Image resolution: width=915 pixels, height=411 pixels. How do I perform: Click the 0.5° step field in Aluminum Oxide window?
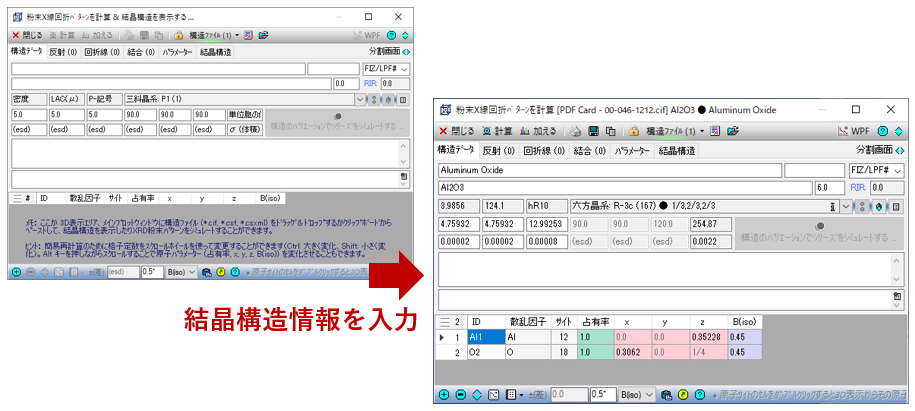point(603,395)
